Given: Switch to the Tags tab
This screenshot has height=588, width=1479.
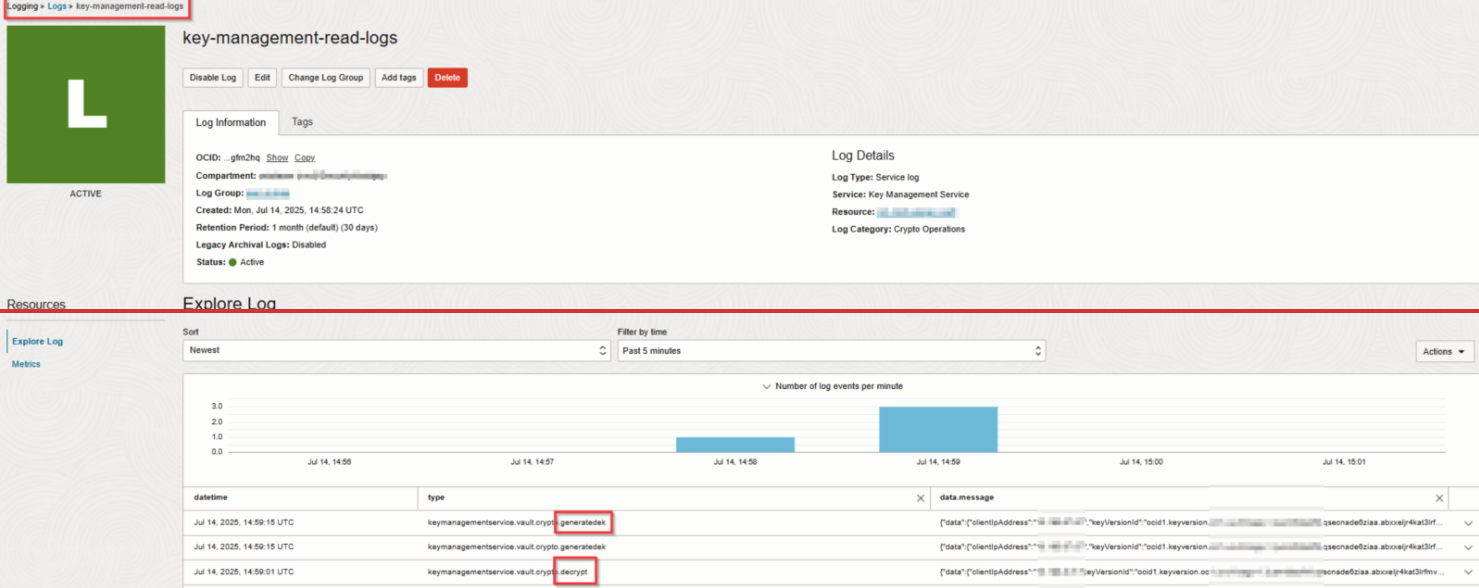Looking at the screenshot, I should tap(302, 121).
